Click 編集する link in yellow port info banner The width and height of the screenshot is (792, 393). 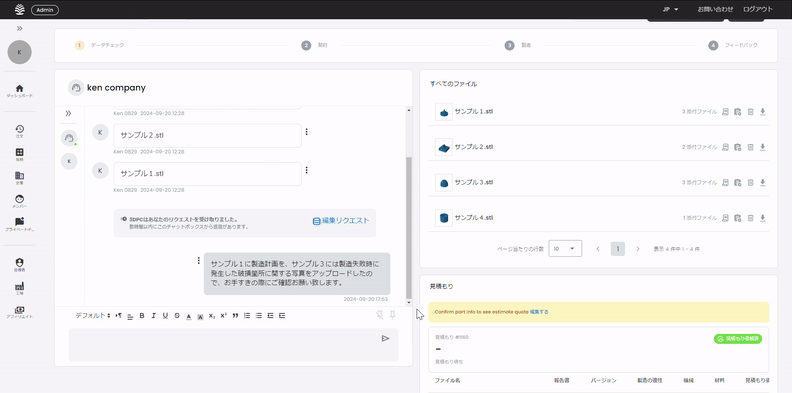point(539,312)
